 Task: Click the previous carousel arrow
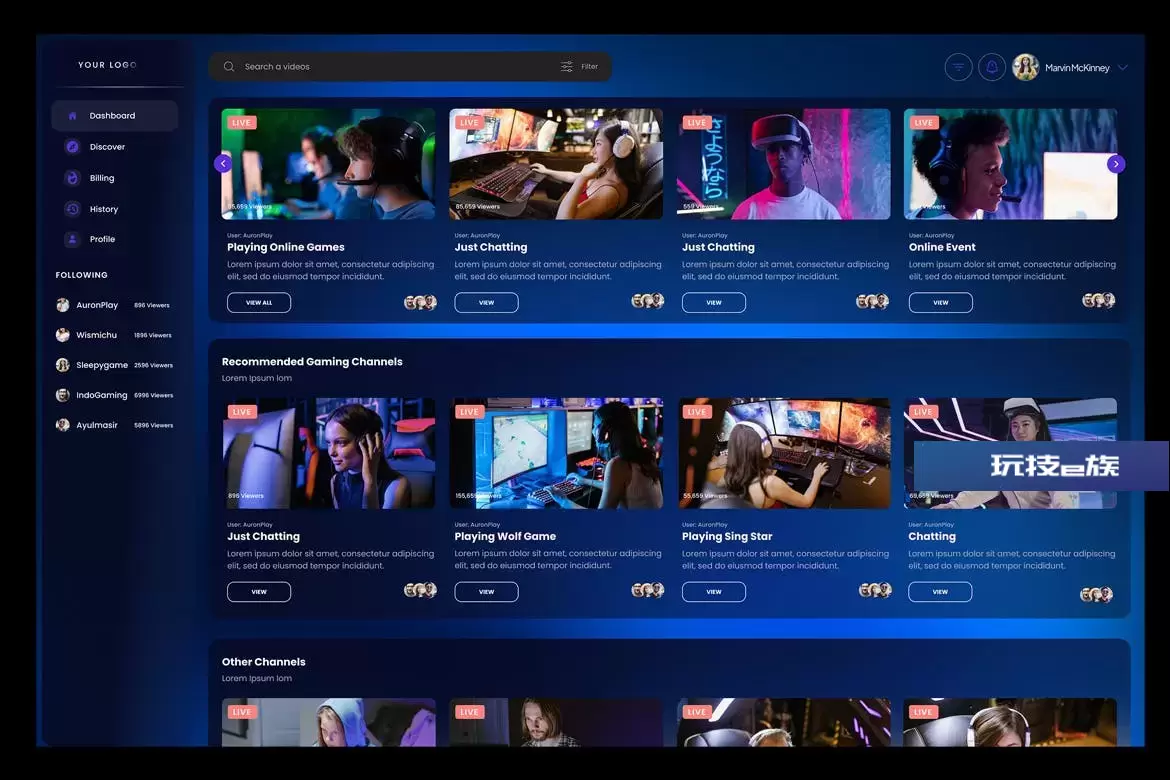[x=223, y=163]
